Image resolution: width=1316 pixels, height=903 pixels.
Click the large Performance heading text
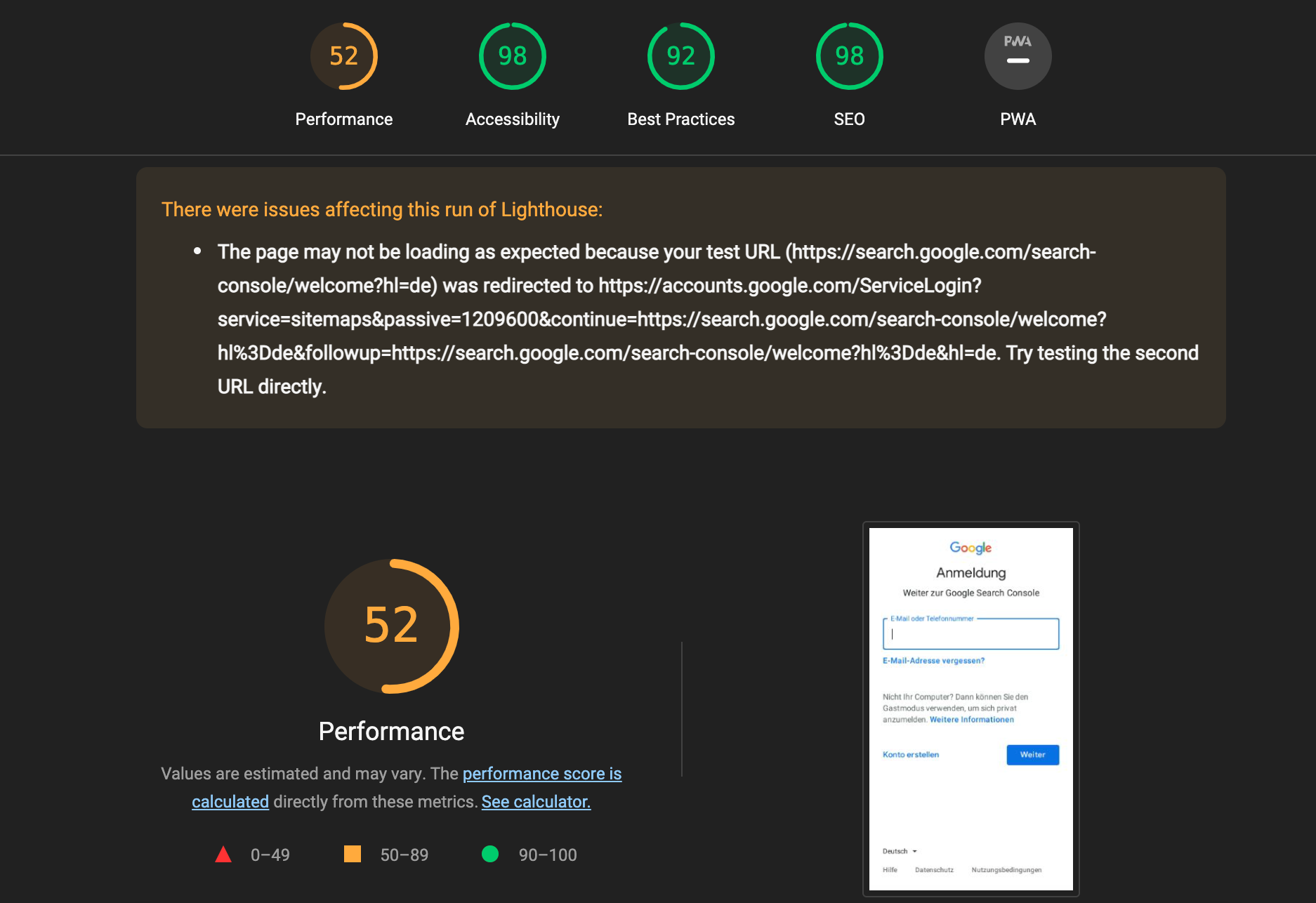(x=391, y=731)
